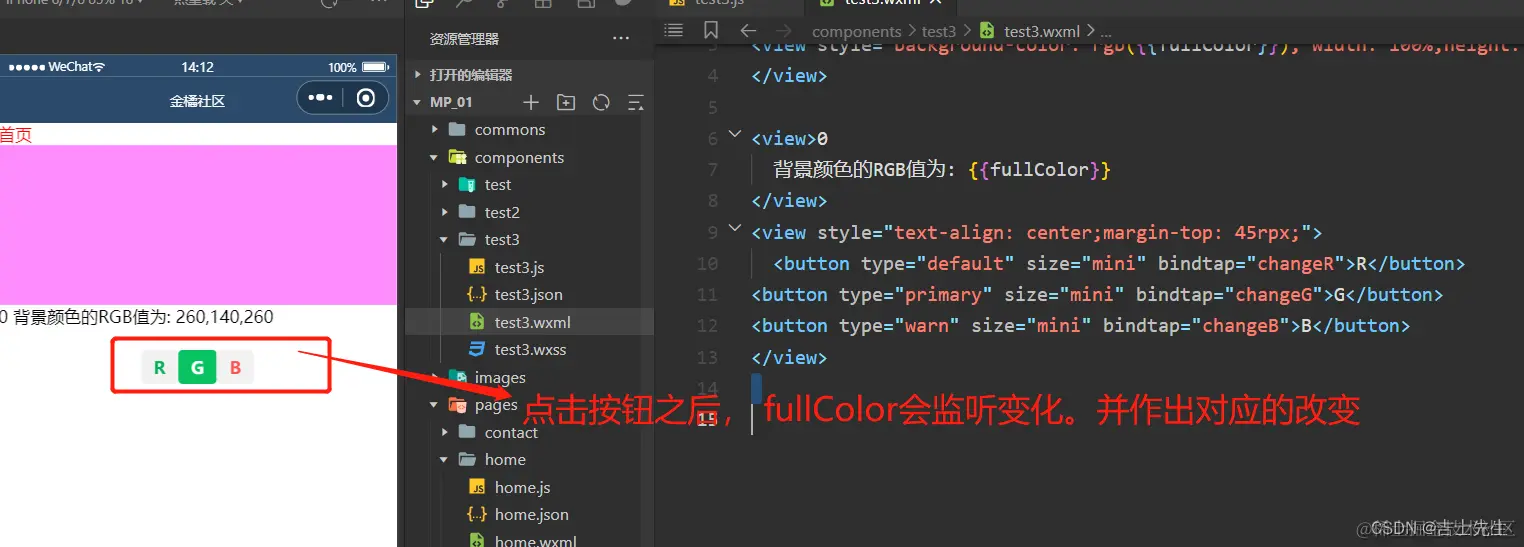Click the navigate back arrow in editor
Screen dimensions: 1524x547
click(747, 31)
